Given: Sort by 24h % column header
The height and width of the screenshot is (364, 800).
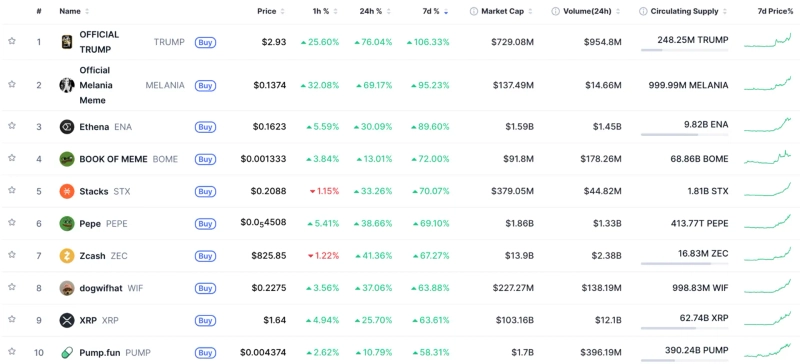Looking at the screenshot, I should pos(375,11).
